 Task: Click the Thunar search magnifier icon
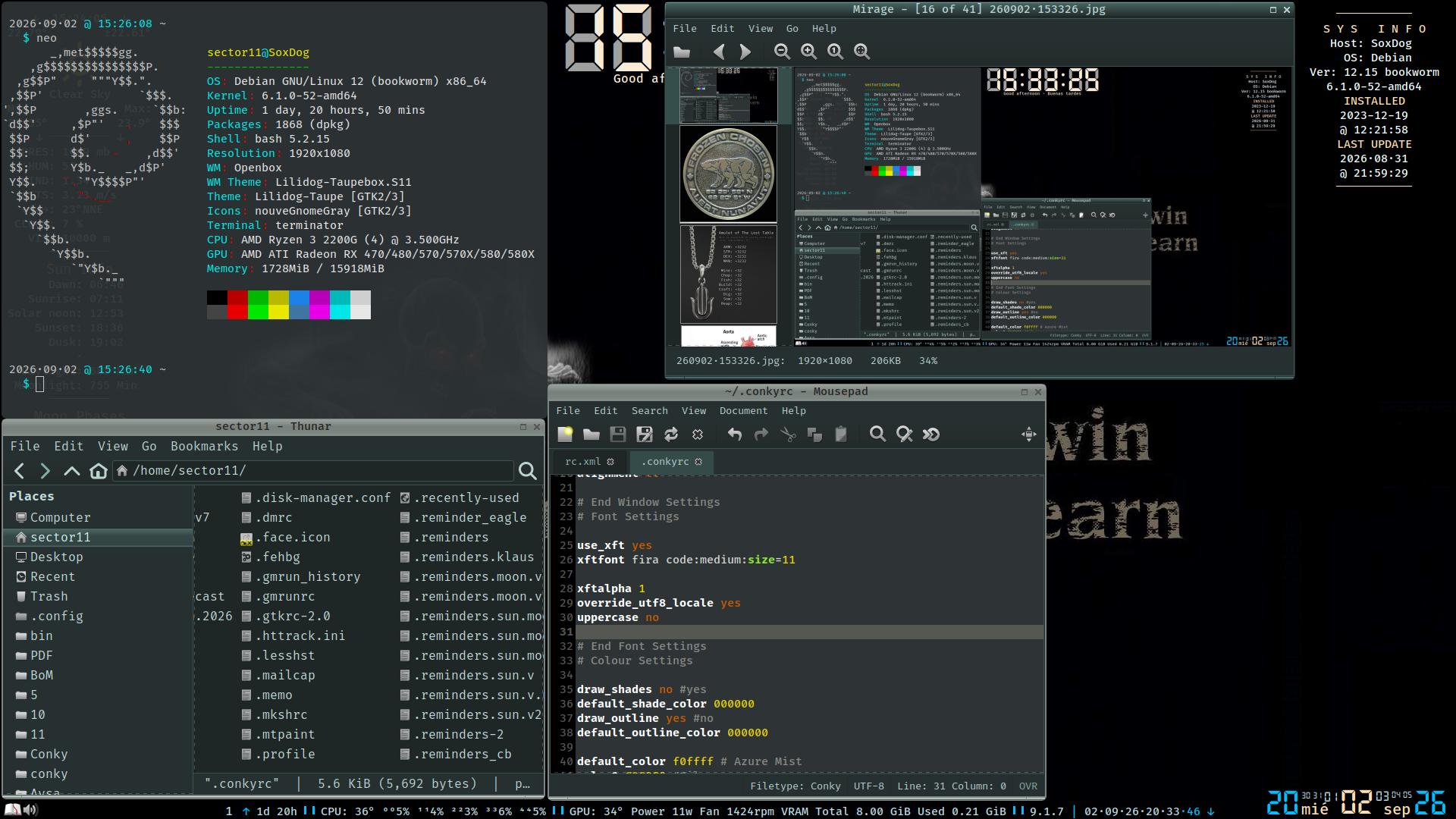pyautogui.click(x=528, y=471)
